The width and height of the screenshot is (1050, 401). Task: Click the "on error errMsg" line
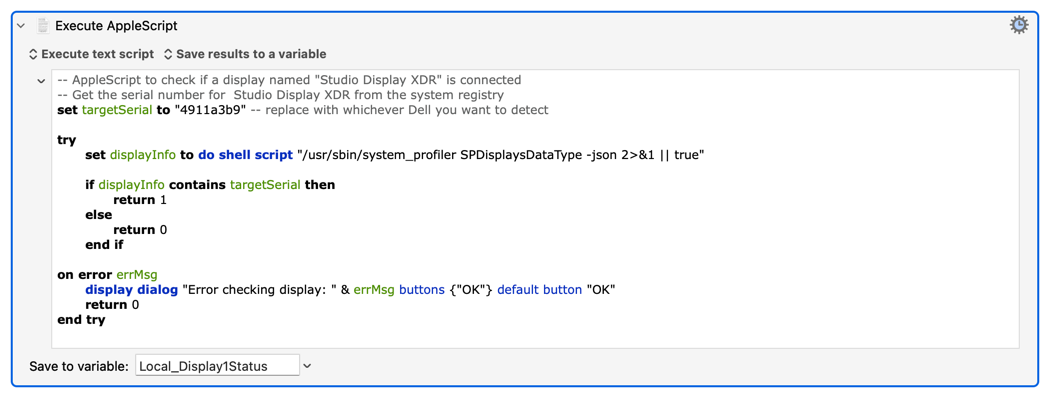point(107,274)
